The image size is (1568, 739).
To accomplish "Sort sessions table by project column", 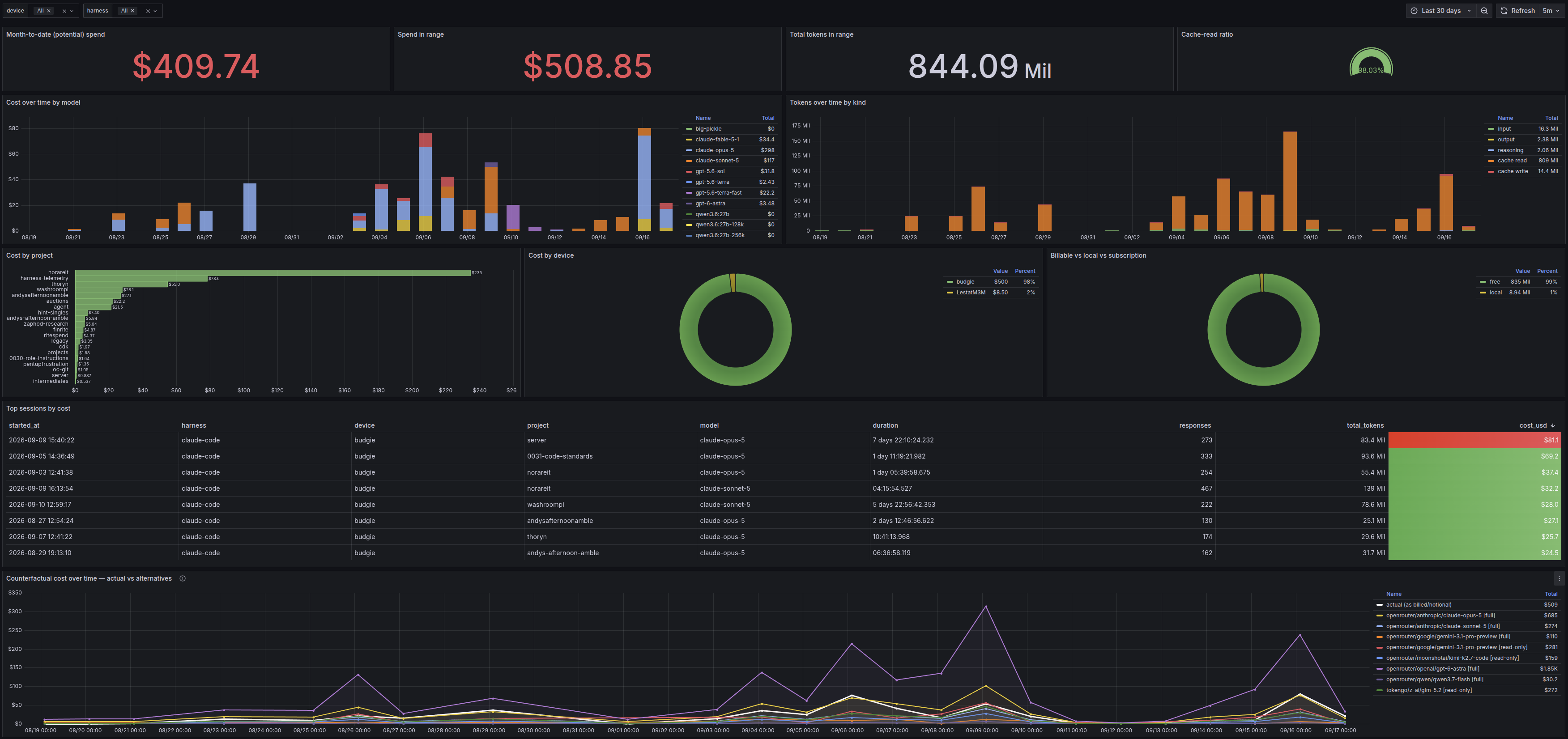I will [x=537, y=425].
